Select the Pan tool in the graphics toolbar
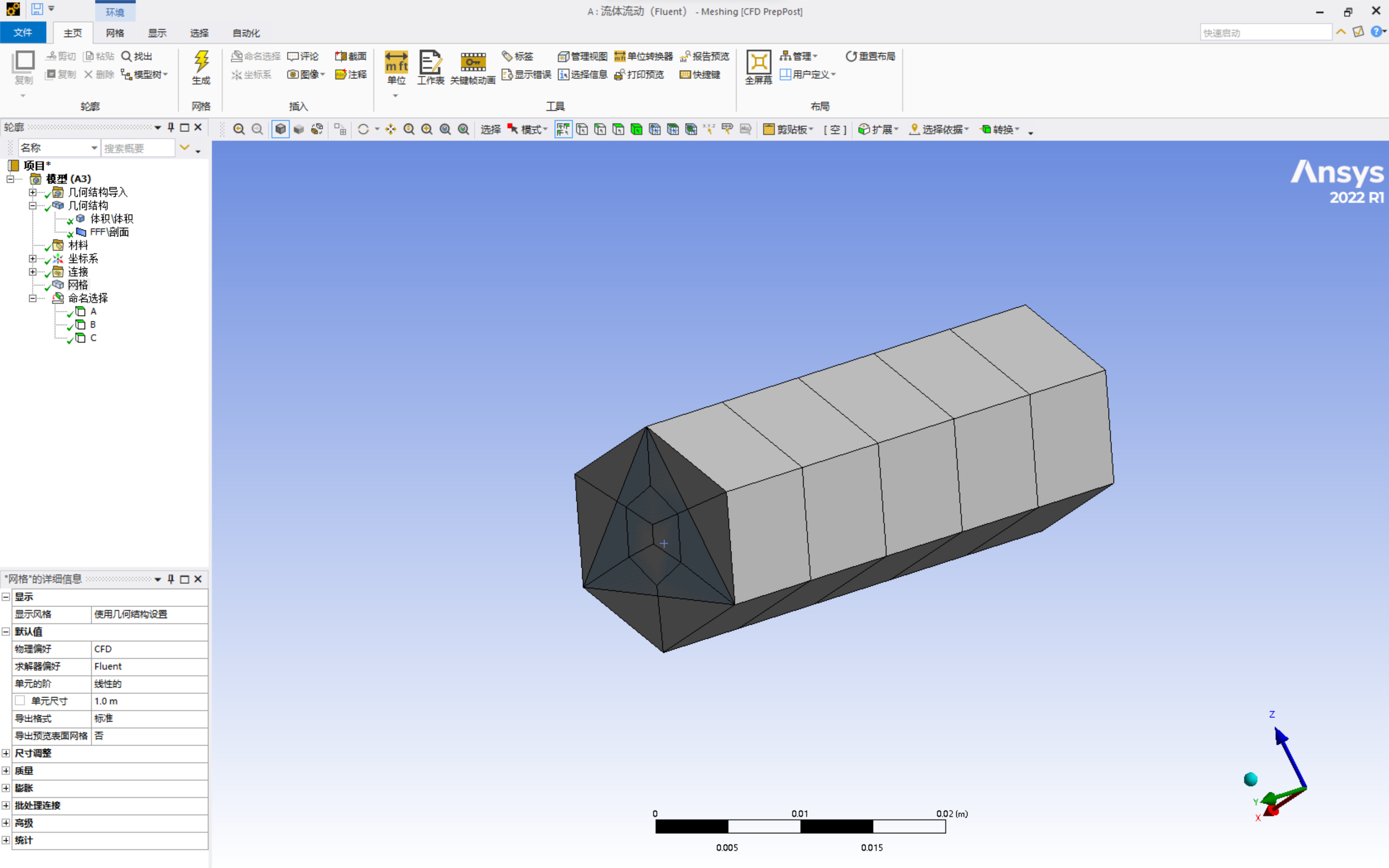1389x868 pixels. [x=391, y=129]
